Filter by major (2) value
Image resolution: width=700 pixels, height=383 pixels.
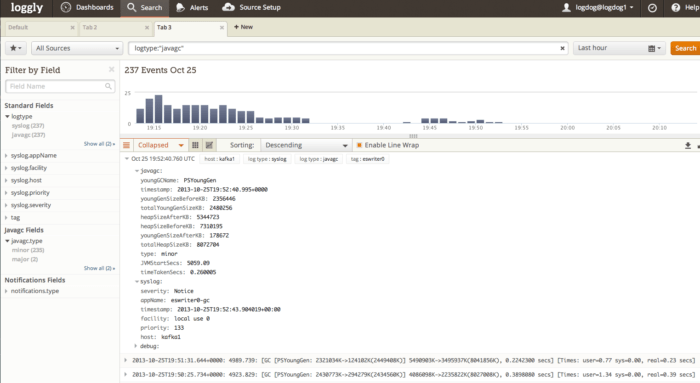point(25,259)
